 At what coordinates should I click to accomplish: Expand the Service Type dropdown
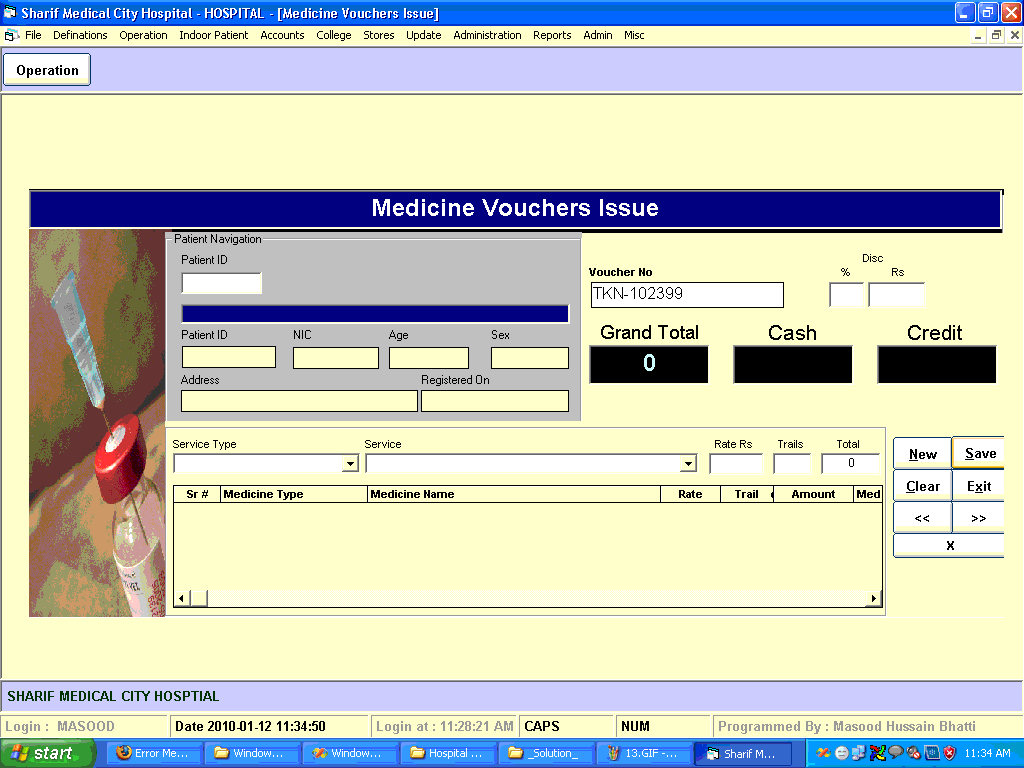[x=350, y=464]
